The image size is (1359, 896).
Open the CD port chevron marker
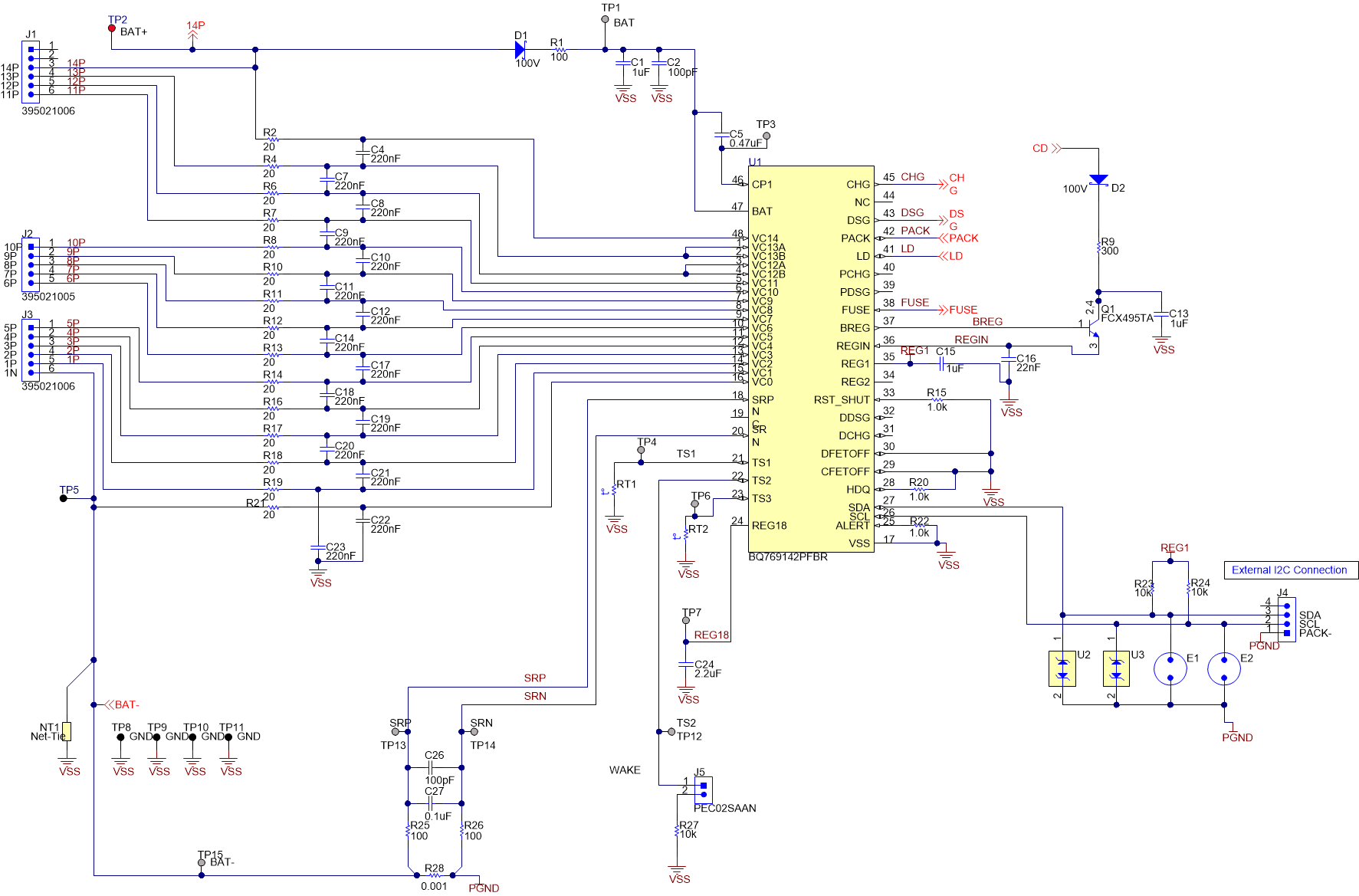click(x=1055, y=148)
